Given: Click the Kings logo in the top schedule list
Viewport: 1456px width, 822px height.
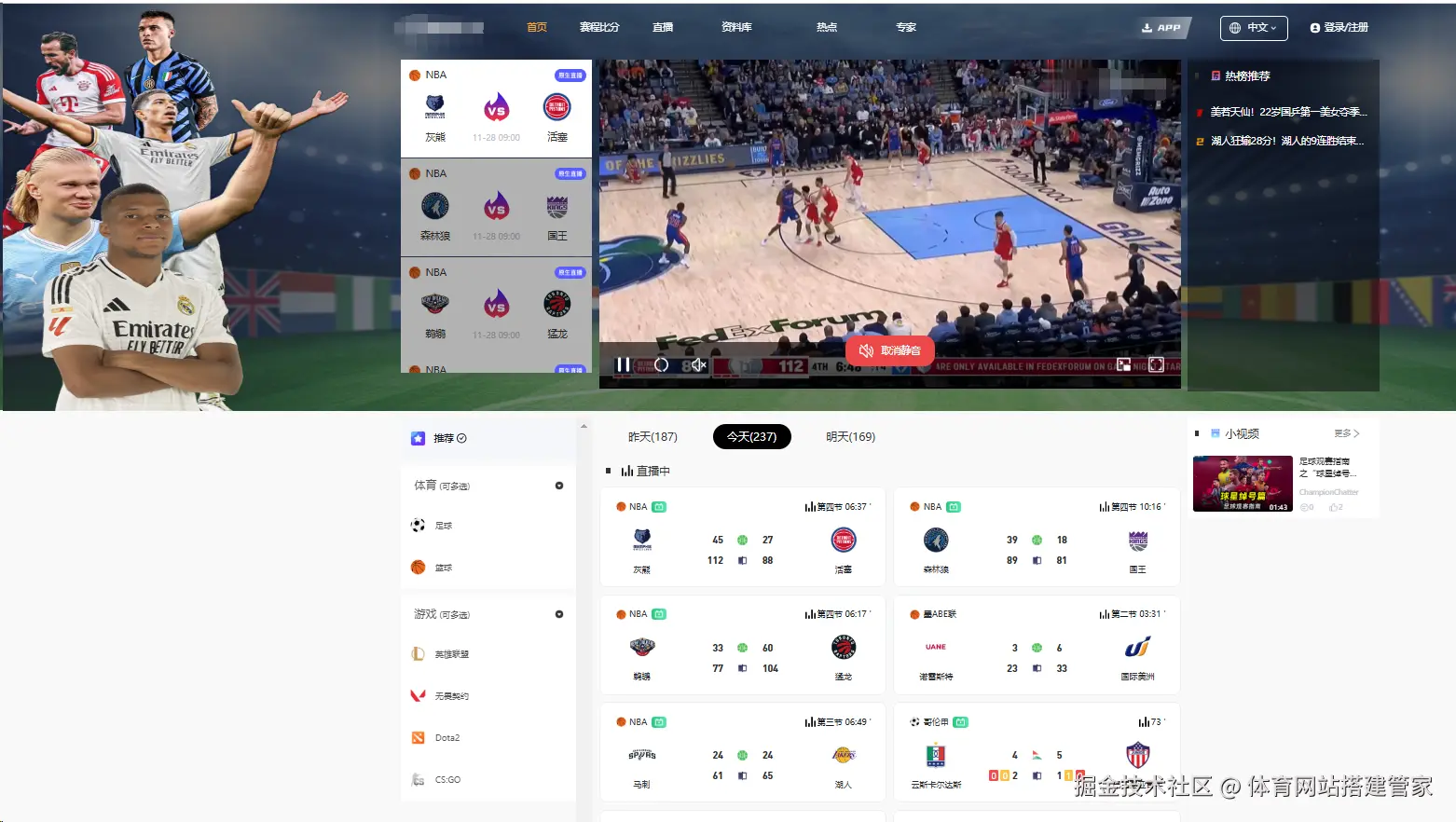Looking at the screenshot, I should click(556, 206).
